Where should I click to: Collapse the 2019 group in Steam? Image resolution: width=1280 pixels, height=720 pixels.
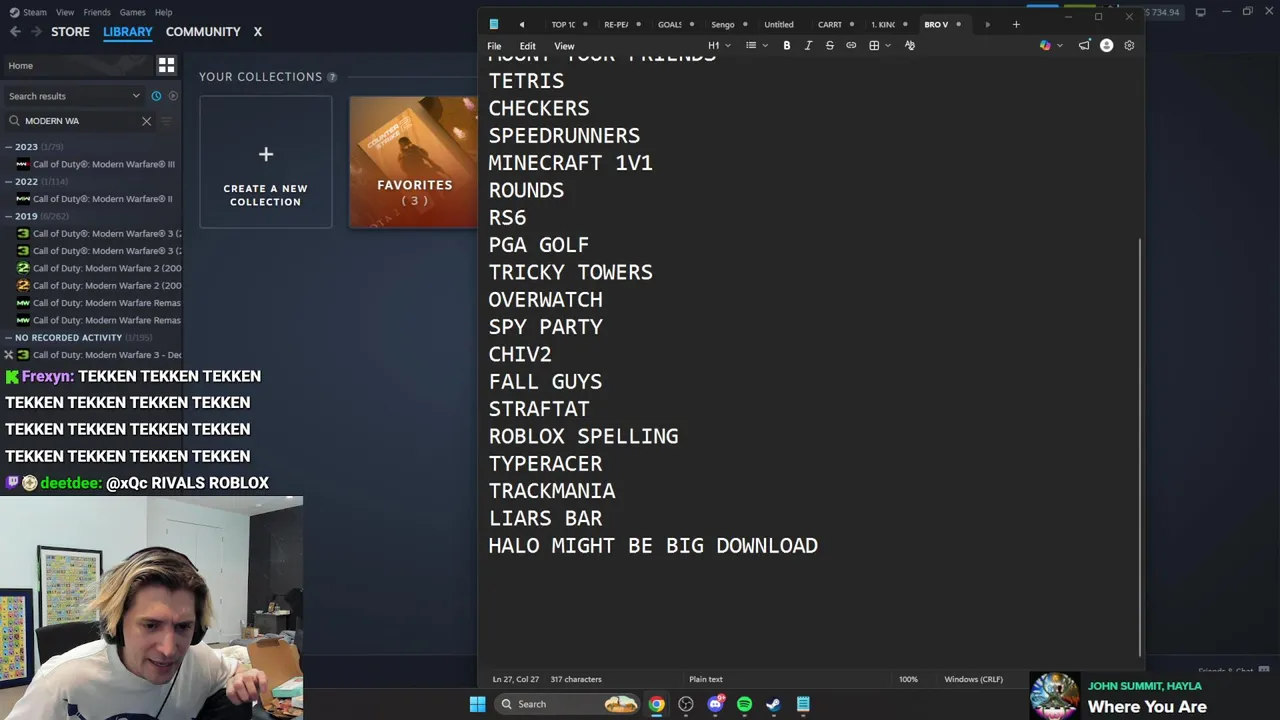8,216
